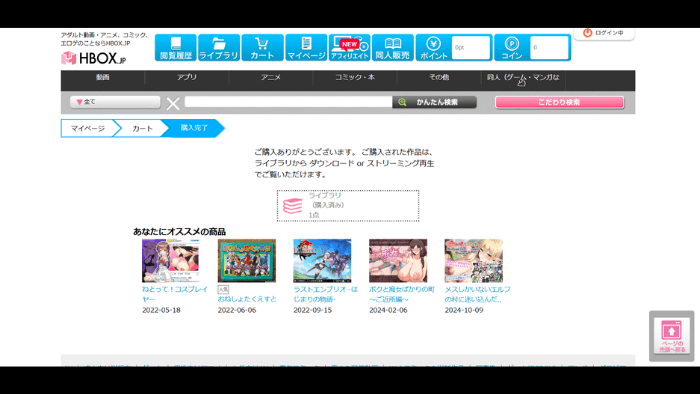The height and width of the screenshot is (394, 700).
Task: Open the その他 menu tab
Action: 439,77
